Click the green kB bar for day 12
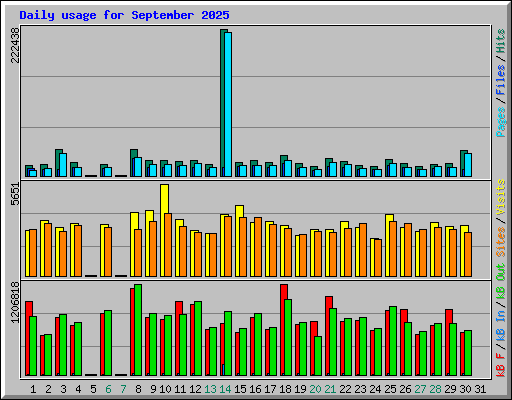Image resolution: width=512 pixels, height=400 pixels. [198, 338]
